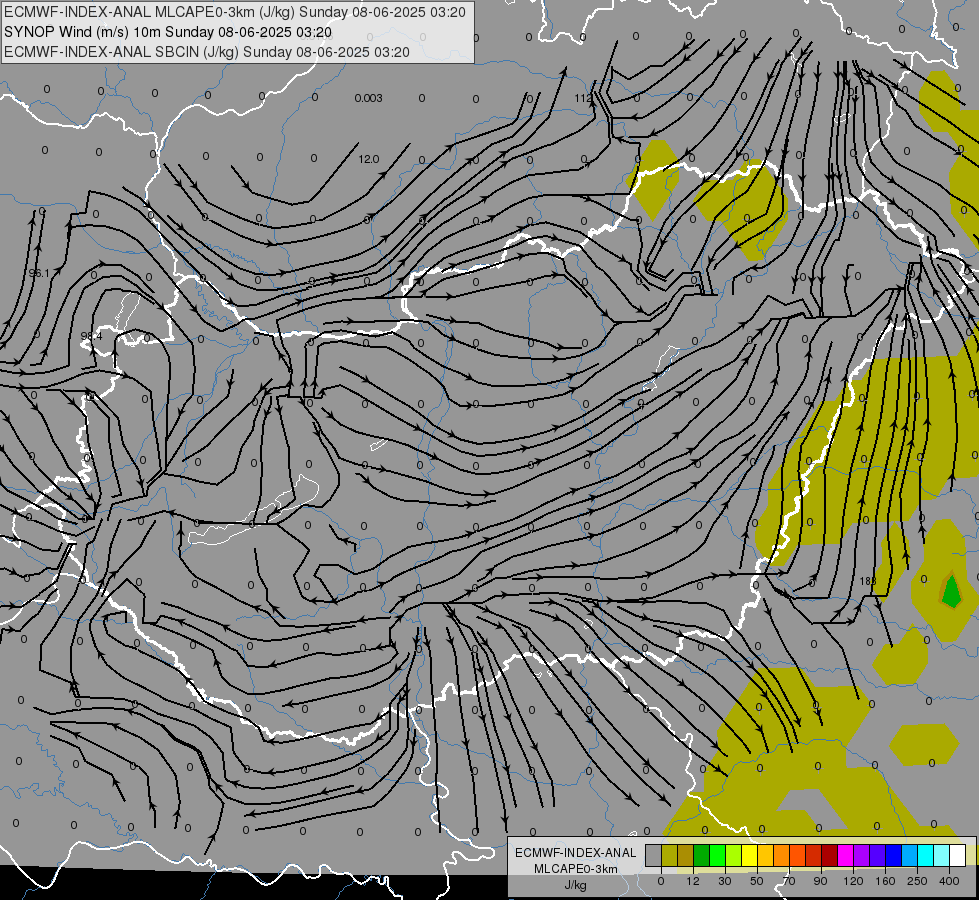The width and height of the screenshot is (979, 900).
Task: Click the SYNOP Wind header line
Action: pos(168,32)
